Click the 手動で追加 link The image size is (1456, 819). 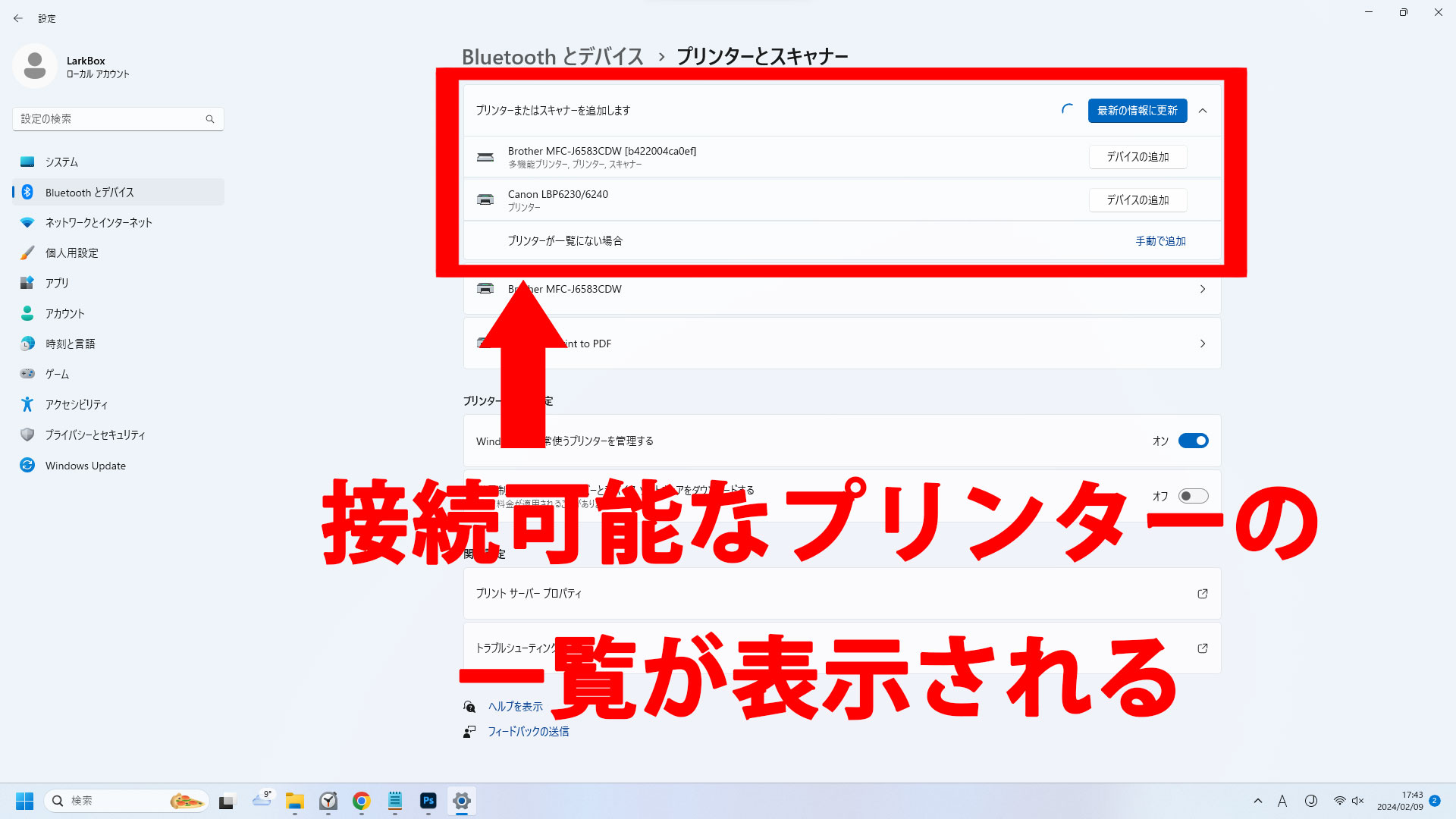pyautogui.click(x=1159, y=240)
